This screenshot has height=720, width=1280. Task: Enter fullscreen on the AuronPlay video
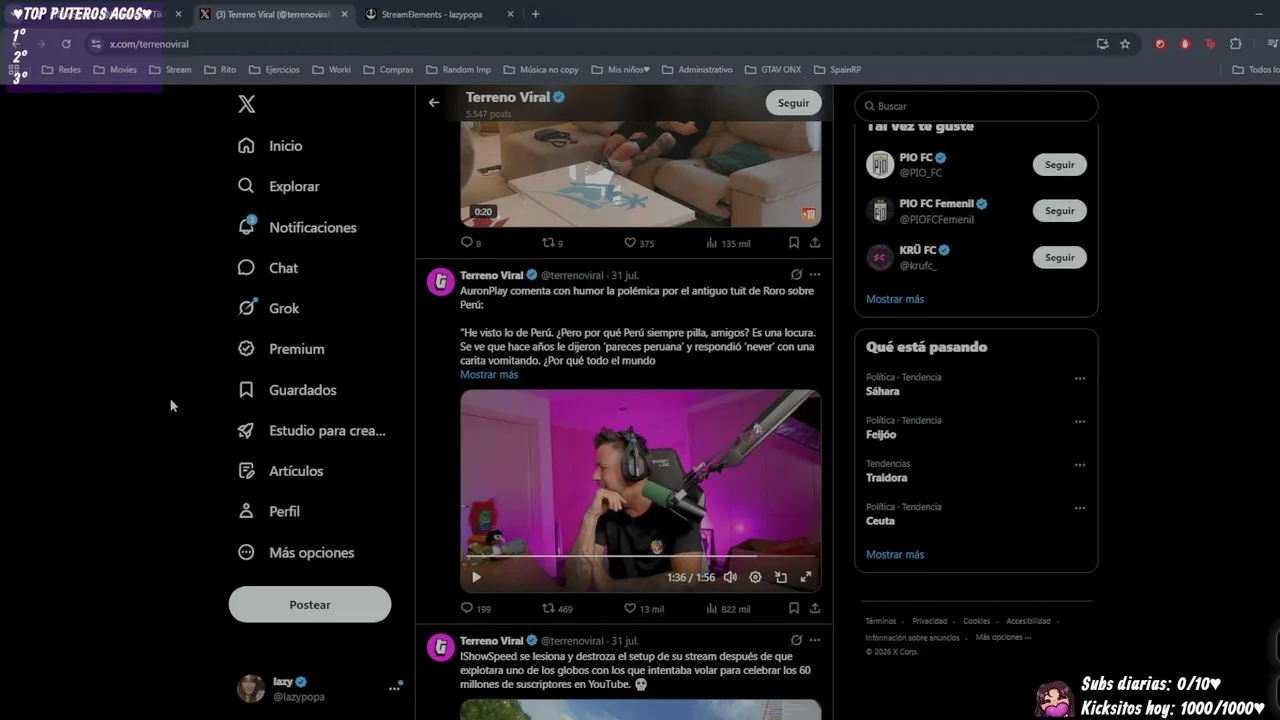[x=806, y=577]
